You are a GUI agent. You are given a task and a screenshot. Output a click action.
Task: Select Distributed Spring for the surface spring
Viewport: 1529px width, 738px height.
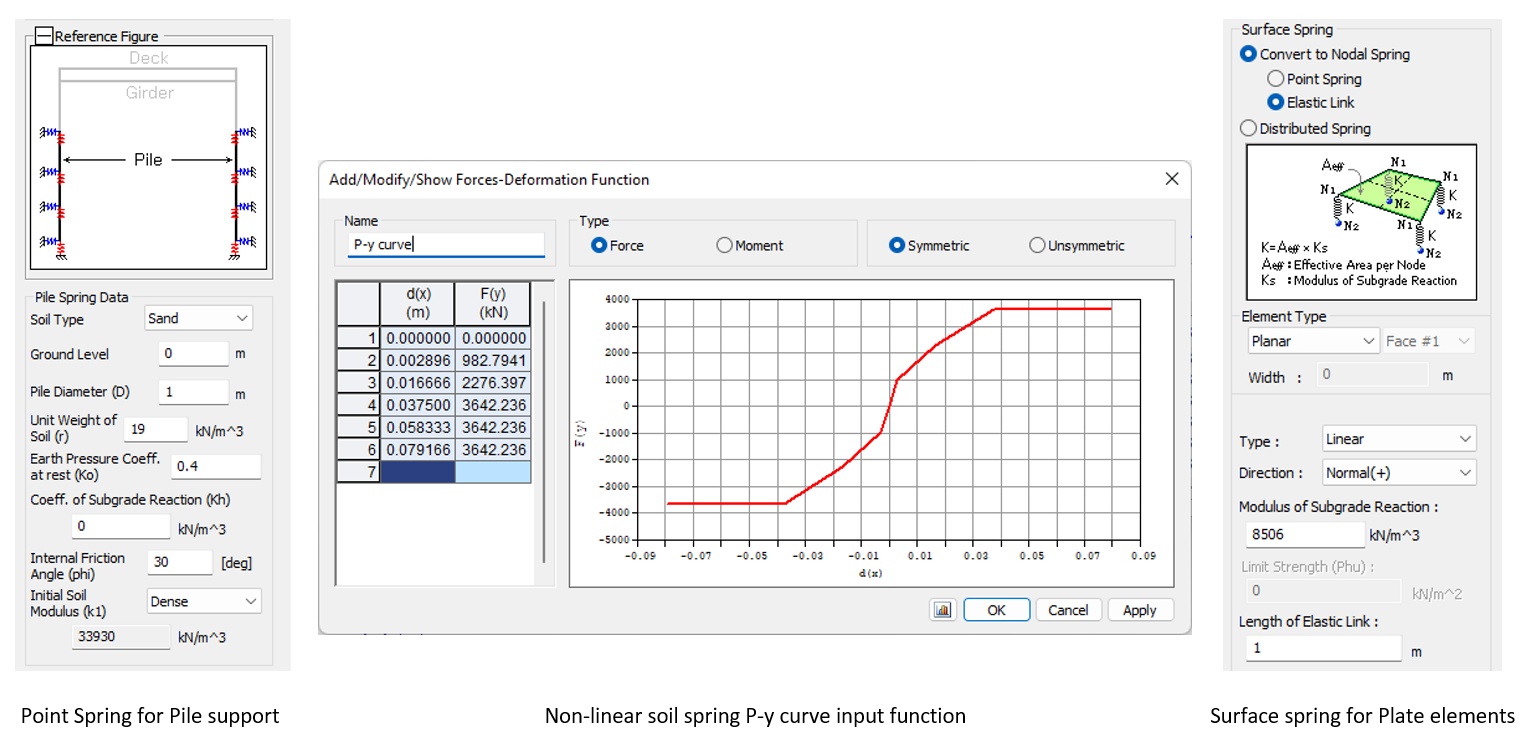pos(1250,128)
